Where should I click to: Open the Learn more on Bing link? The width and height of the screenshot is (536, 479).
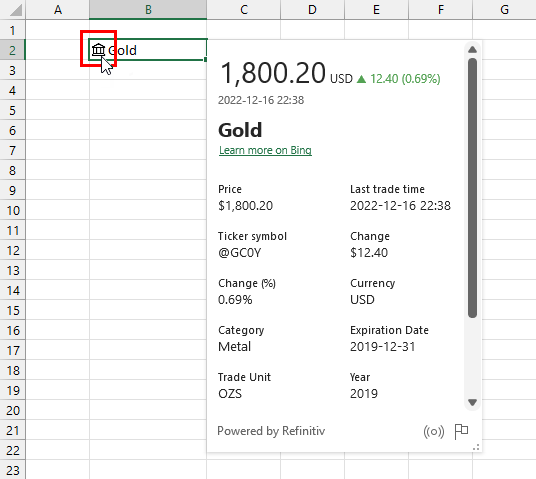tap(265, 150)
